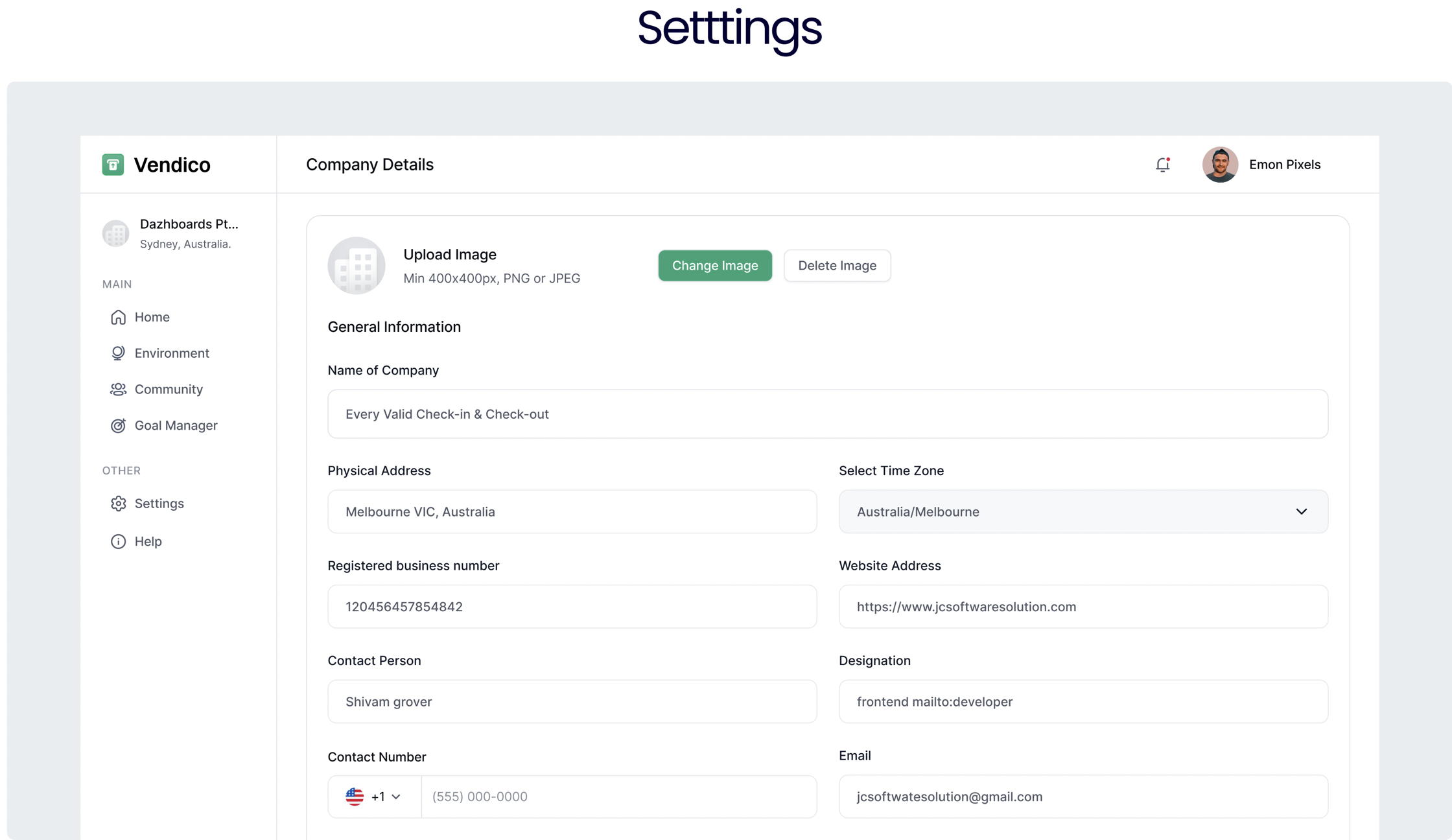1452x840 pixels.
Task: Click the Home house icon
Action: (118, 317)
